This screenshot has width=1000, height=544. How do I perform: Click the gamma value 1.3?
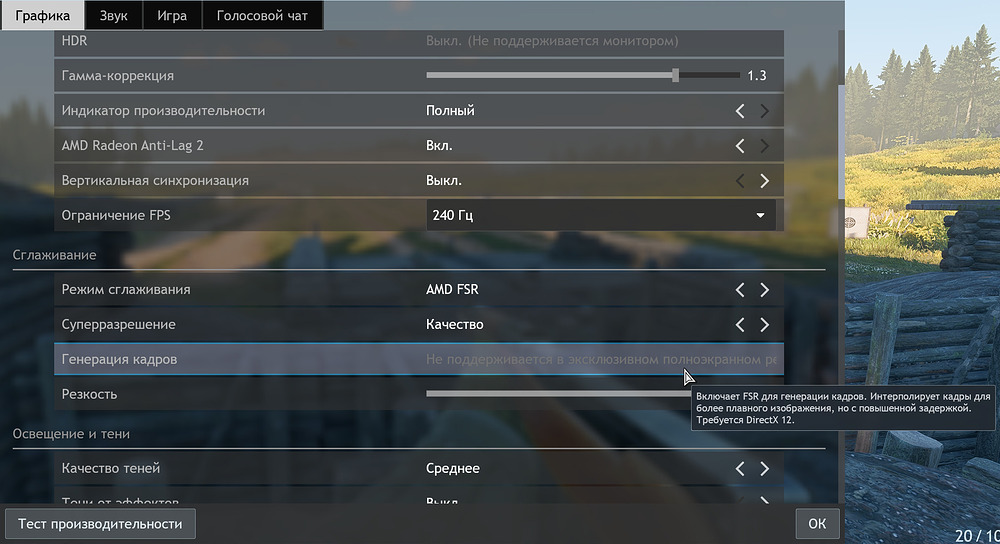757,75
